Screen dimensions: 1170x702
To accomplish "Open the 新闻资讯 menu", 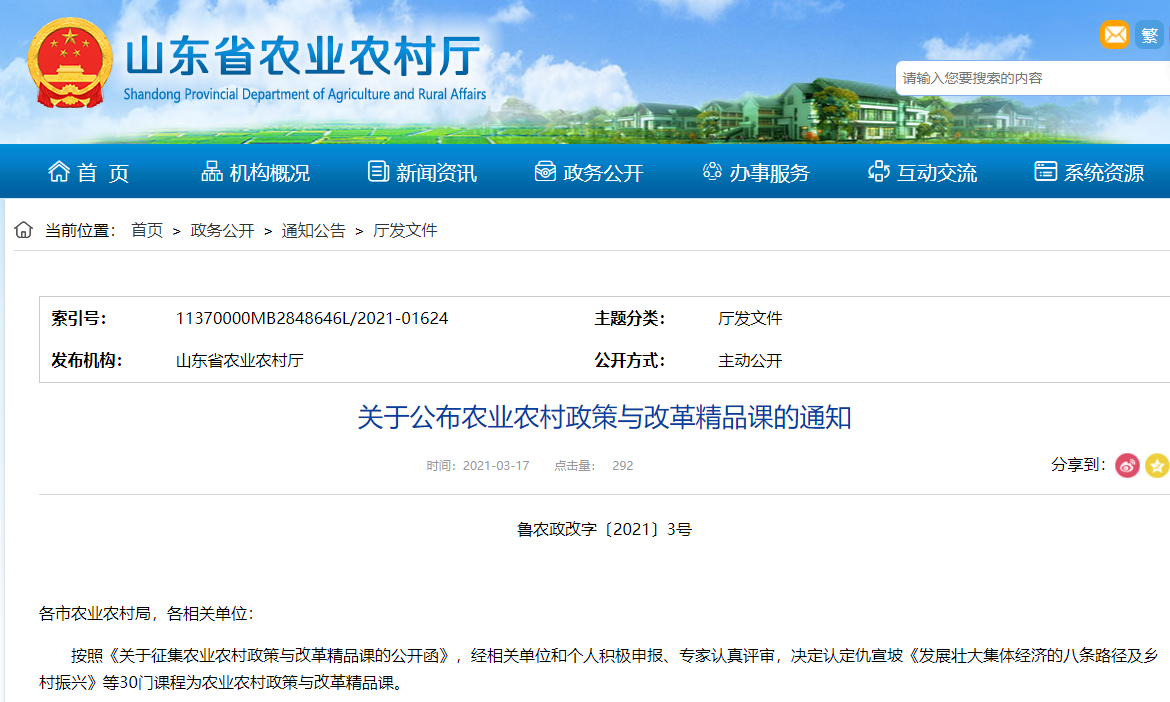I will click(x=422, y=172).
